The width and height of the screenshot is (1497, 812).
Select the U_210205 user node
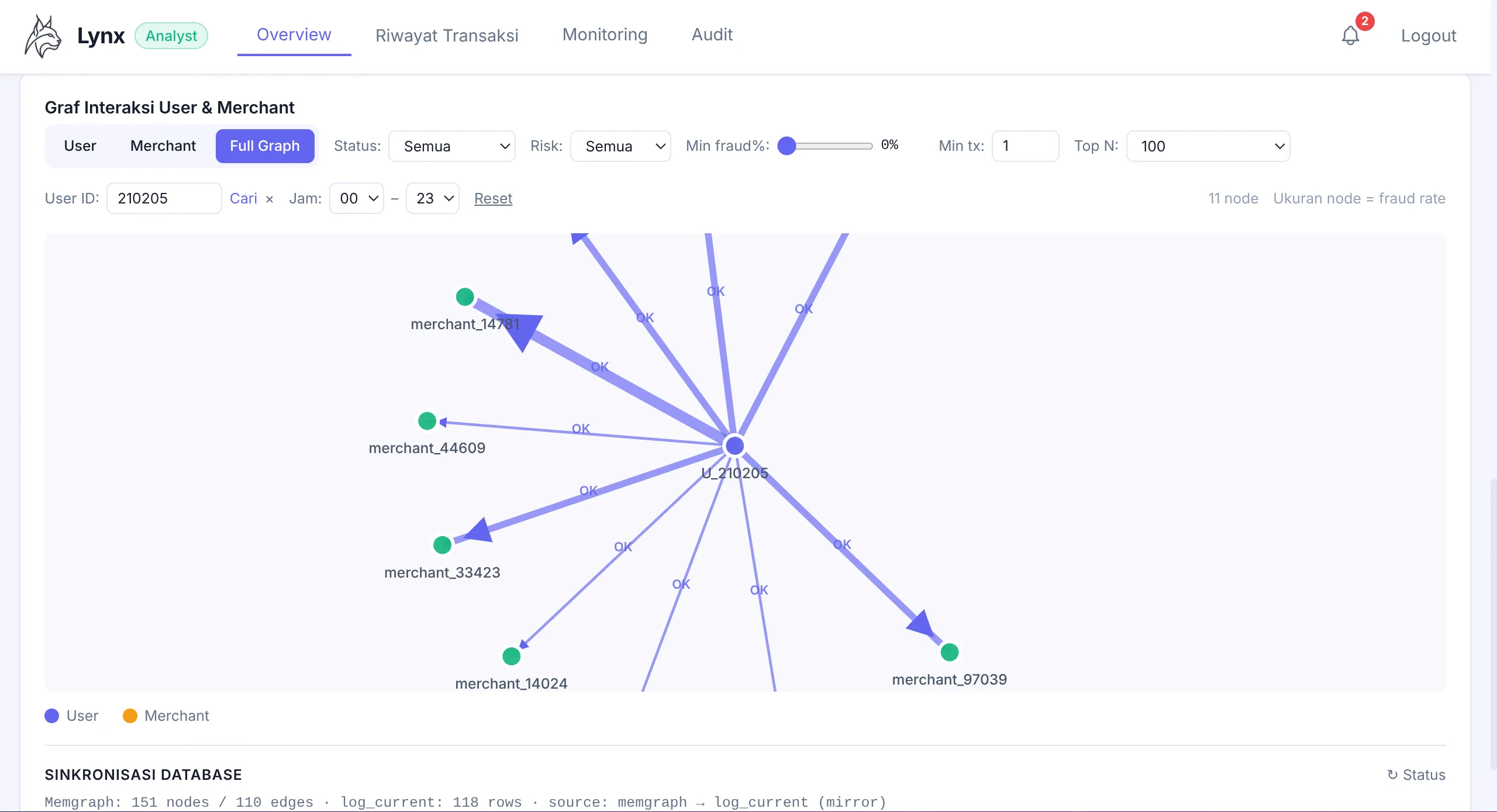[x=735, y=445]
